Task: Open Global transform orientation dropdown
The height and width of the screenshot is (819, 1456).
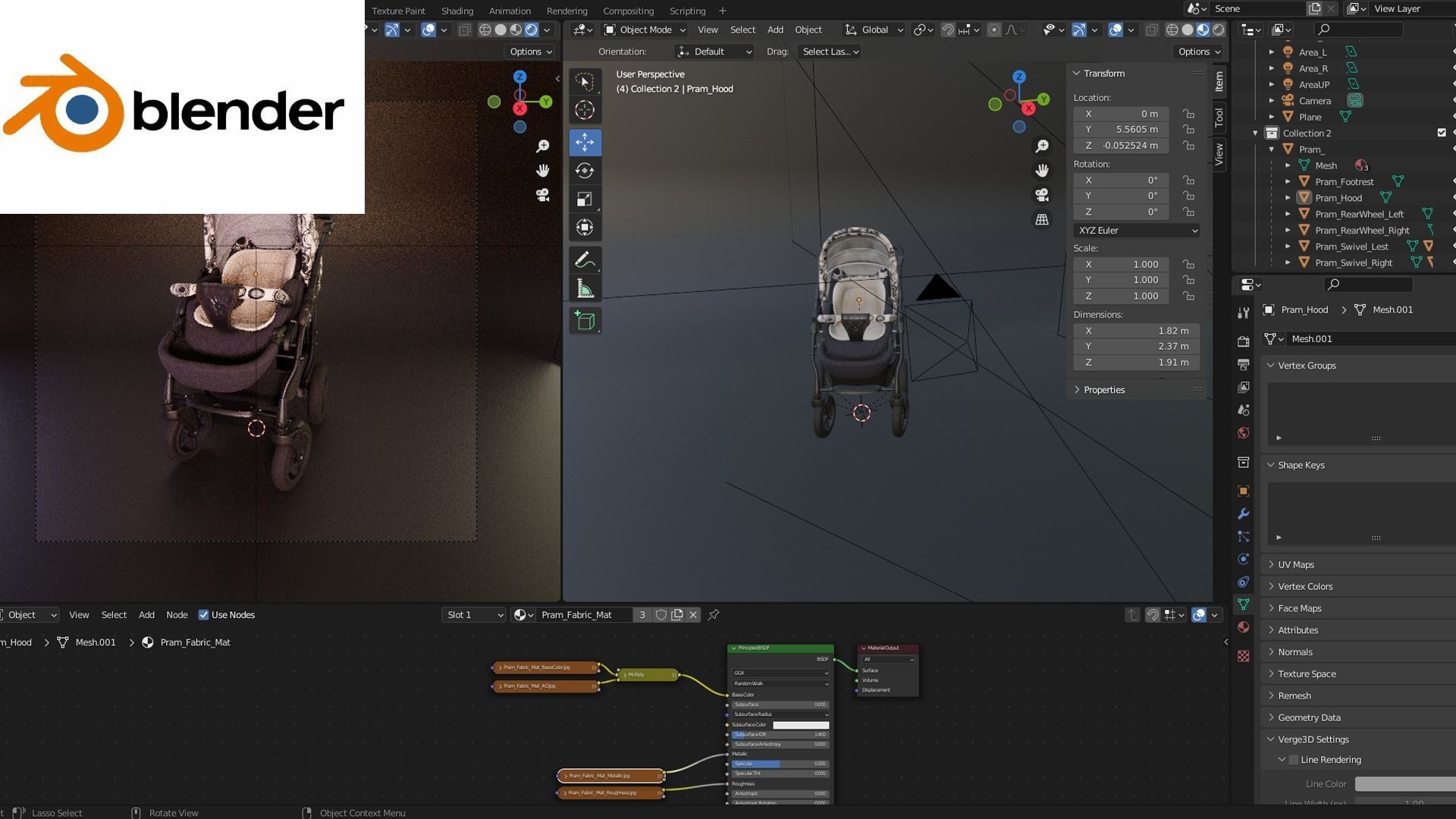Action: [x=874, y=30]
